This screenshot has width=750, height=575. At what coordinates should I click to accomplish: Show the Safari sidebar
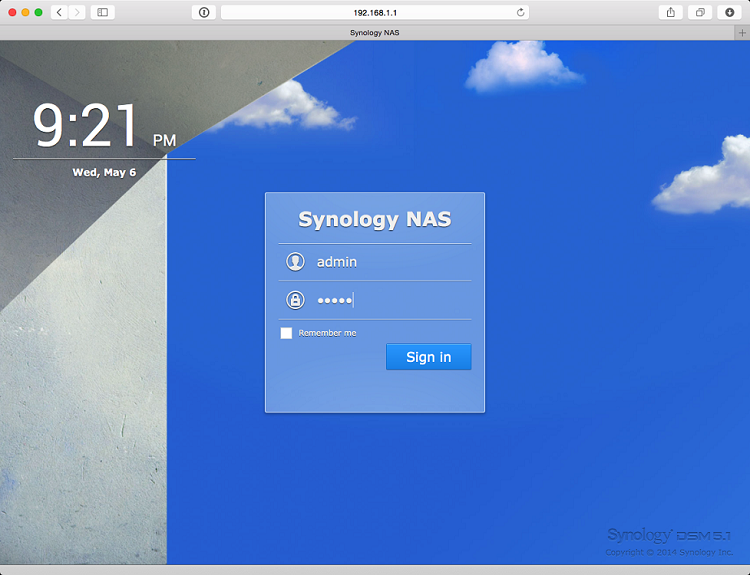pyautogui.click(x=102, y=12)
